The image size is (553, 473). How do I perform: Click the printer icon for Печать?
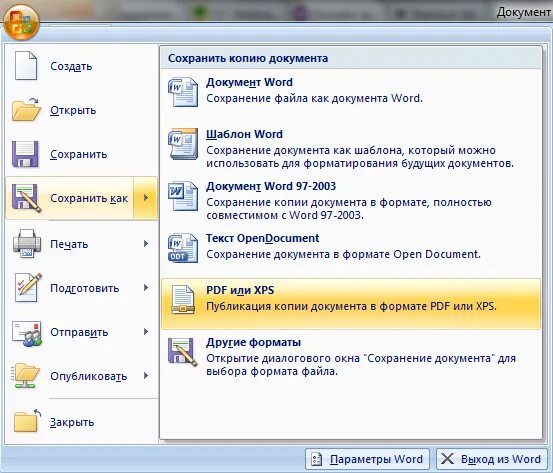point(27,243)
